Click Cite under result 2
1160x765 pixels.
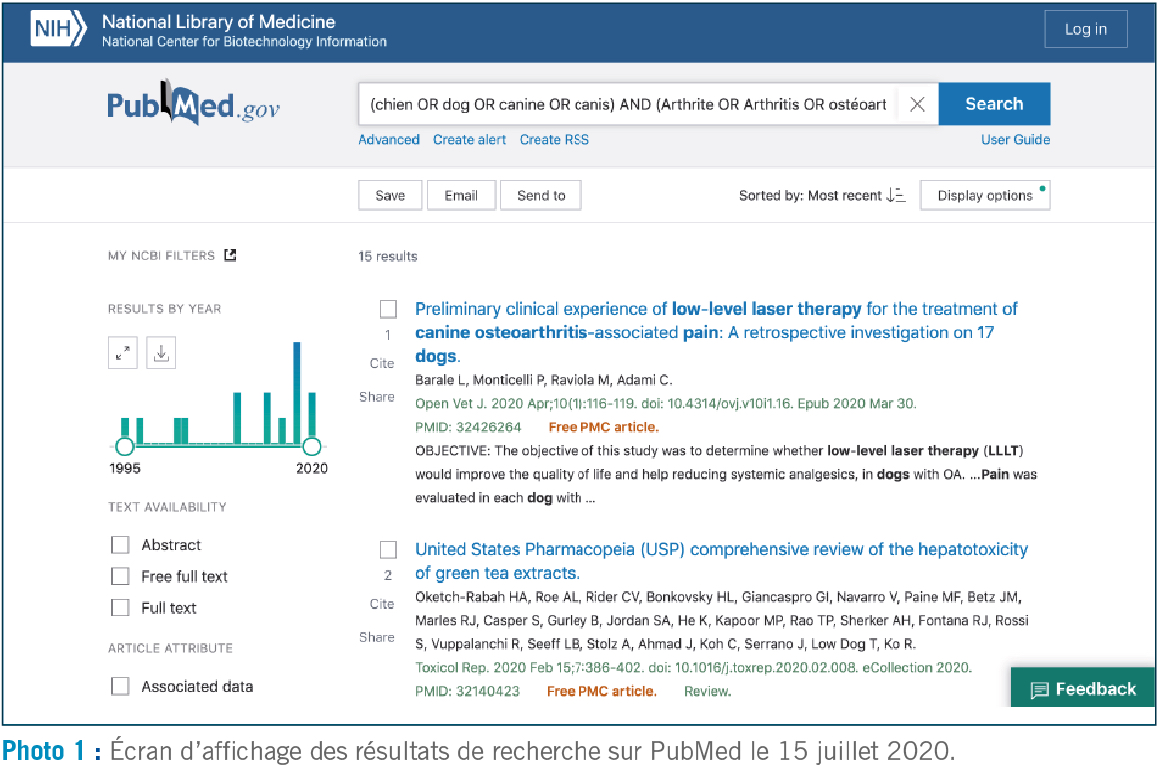(x=382, y=604)
